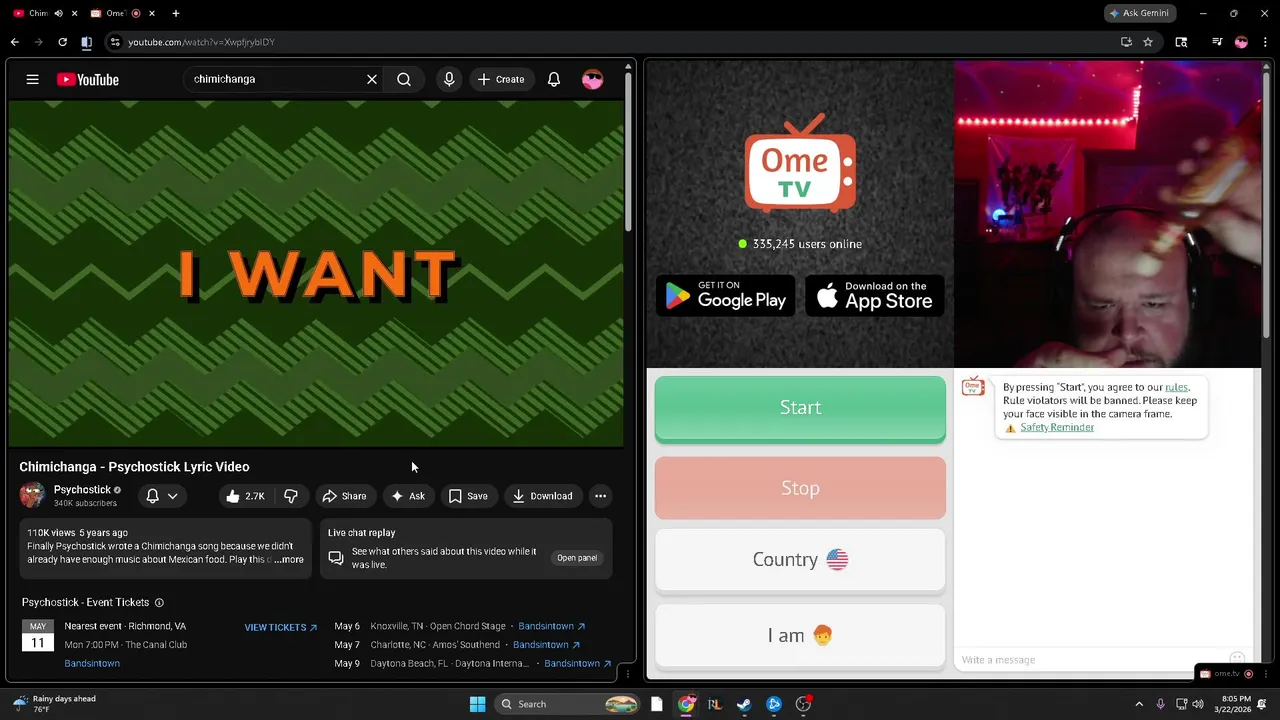This screenshot has width=1280, height=720.
Task: Open the YouTube guide hamburger menu
Action: (32, 79)
